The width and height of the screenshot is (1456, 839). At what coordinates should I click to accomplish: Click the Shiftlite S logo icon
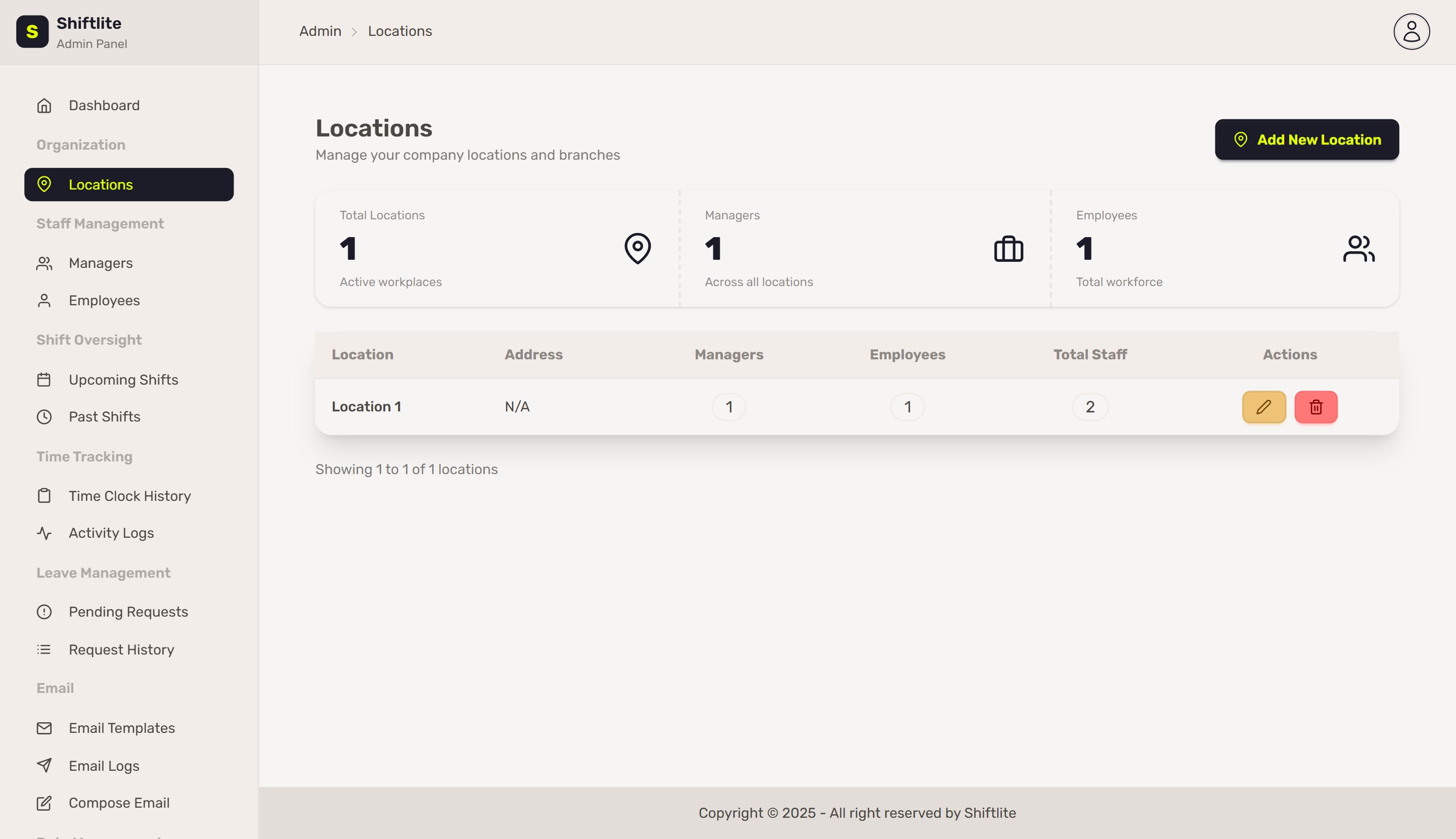point(32,32)
